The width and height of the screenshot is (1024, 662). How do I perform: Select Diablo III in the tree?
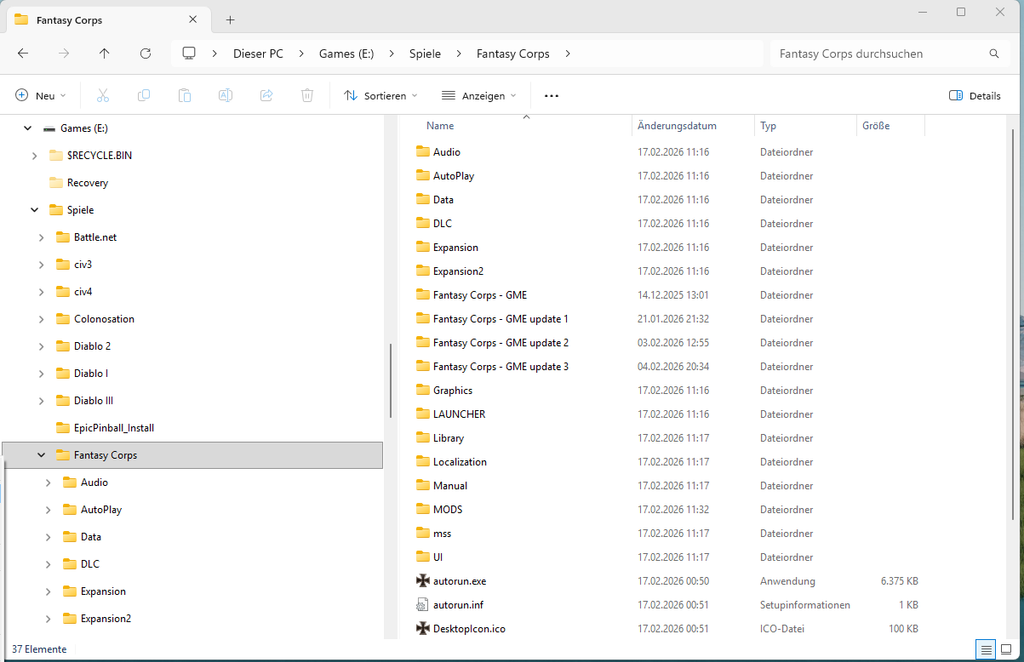pos(93,400)
